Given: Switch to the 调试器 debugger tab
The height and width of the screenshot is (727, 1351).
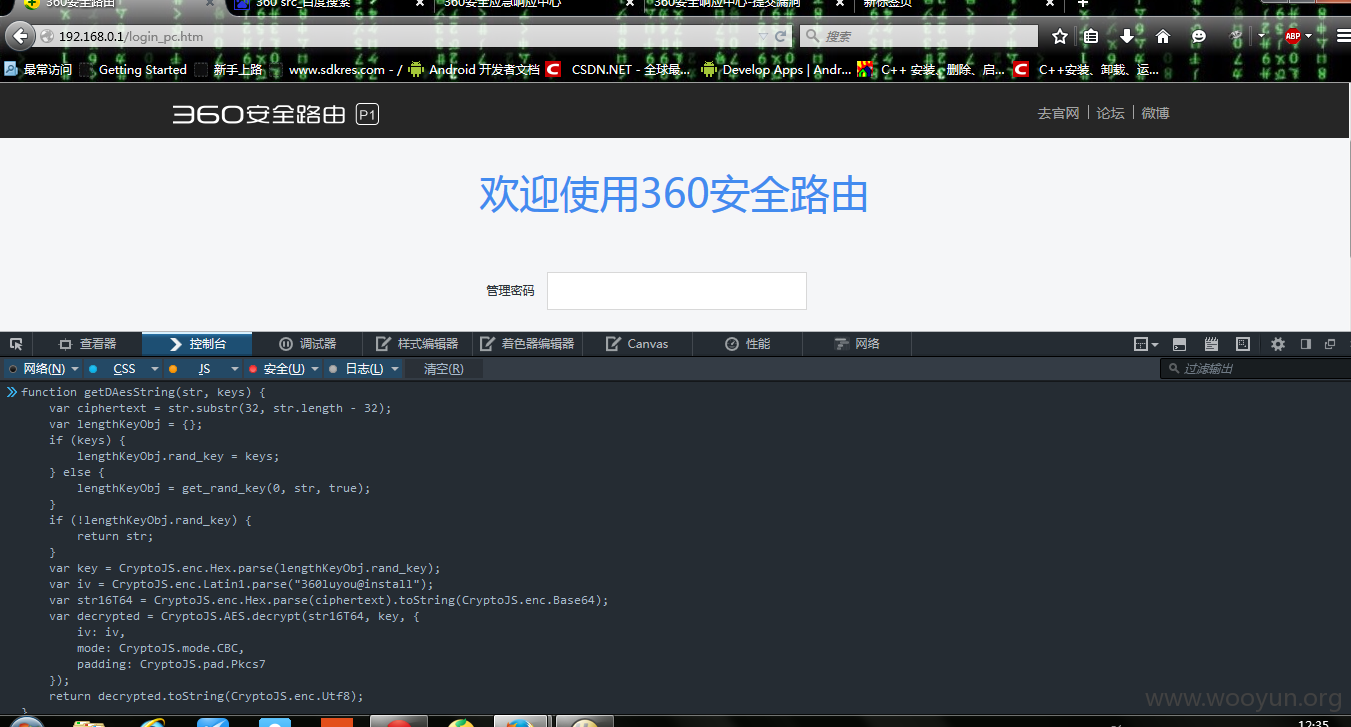Looking at the screenshot, I should click(307, 344).
